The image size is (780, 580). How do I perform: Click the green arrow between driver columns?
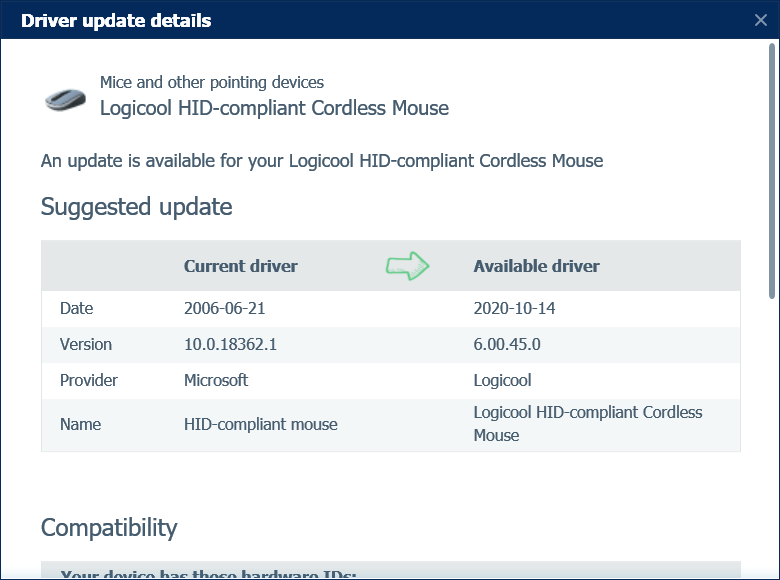click(407, 266)
